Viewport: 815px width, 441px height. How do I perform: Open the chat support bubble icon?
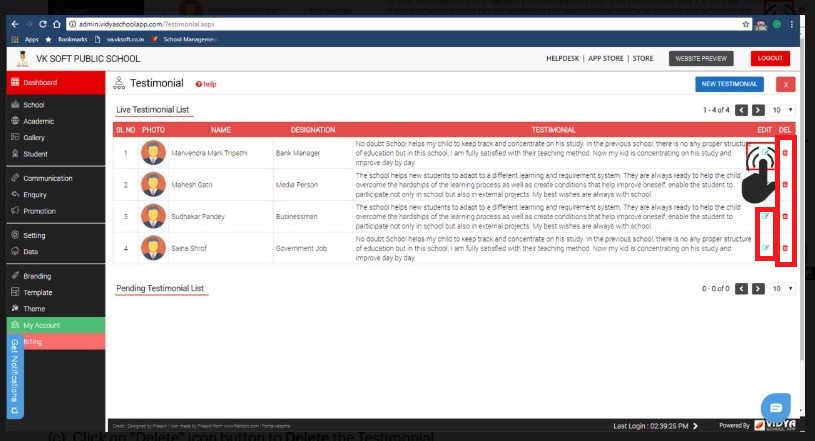pos(775,408)
